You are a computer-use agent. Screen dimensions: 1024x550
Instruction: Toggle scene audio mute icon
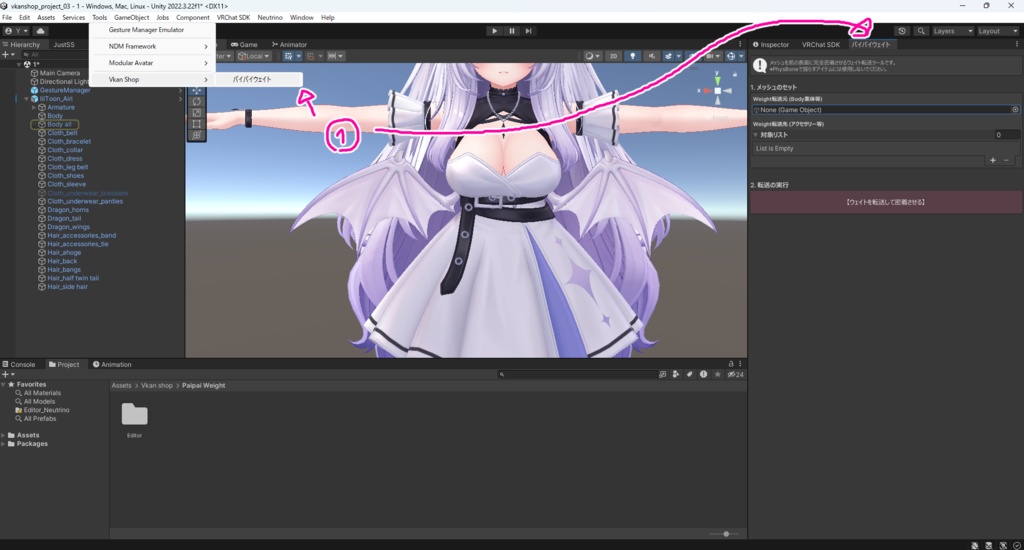pos(651,56)
